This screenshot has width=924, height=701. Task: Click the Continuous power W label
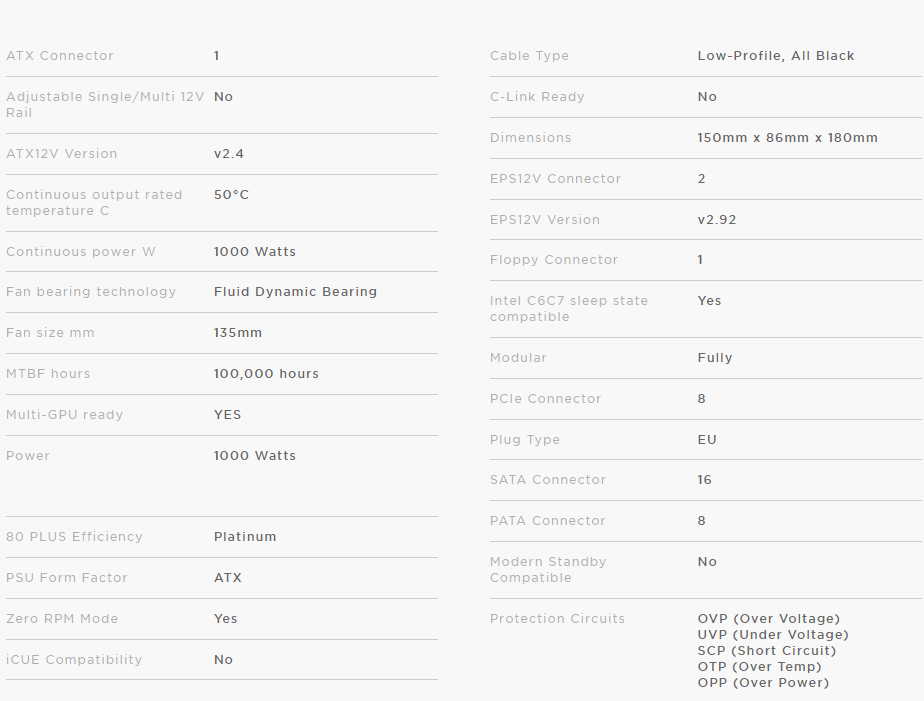click(81, 252)
